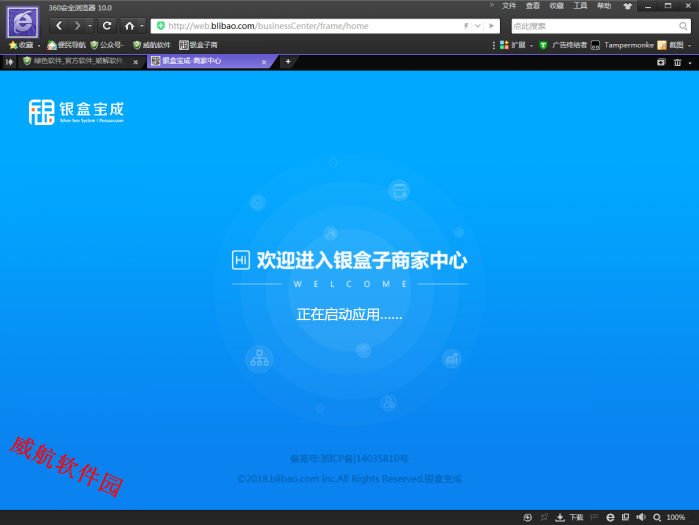Open the 威航软件 bookmark

(152, 45)
